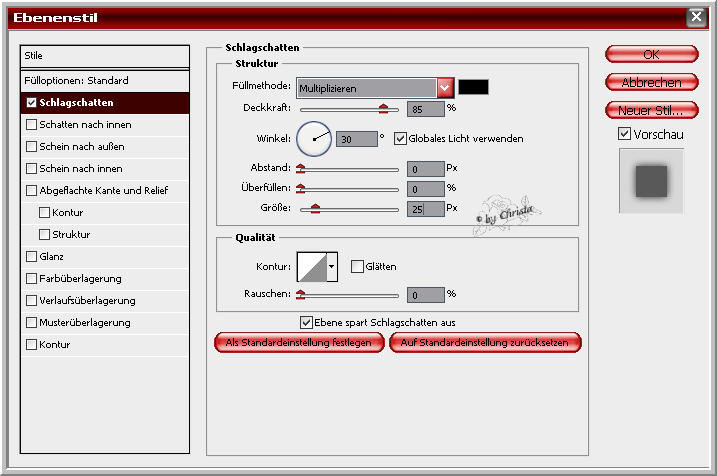This screenshot has width=717, height=476.
Task: Click the Überfüllen percent field
Action: click(x=426, y=189)
